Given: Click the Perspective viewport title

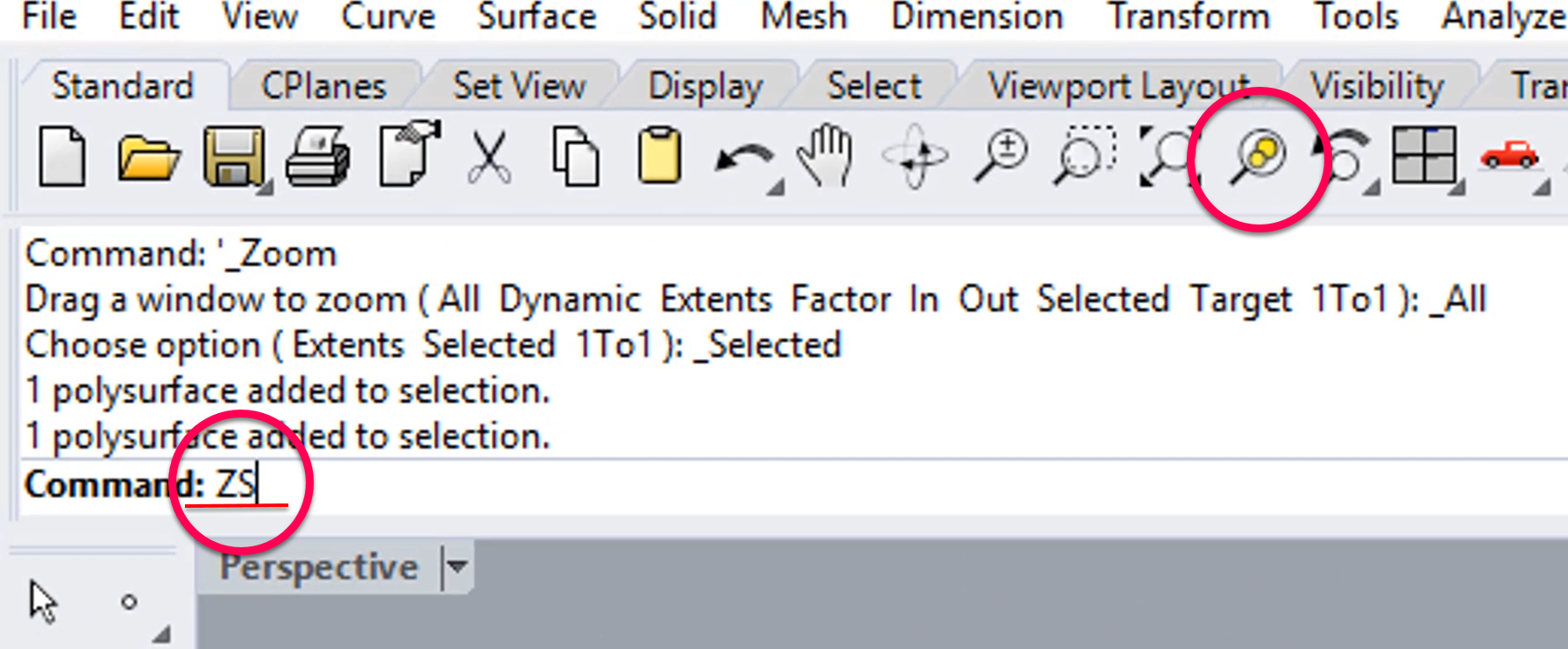Looking at the screenshot, I should tap(319, 567).
